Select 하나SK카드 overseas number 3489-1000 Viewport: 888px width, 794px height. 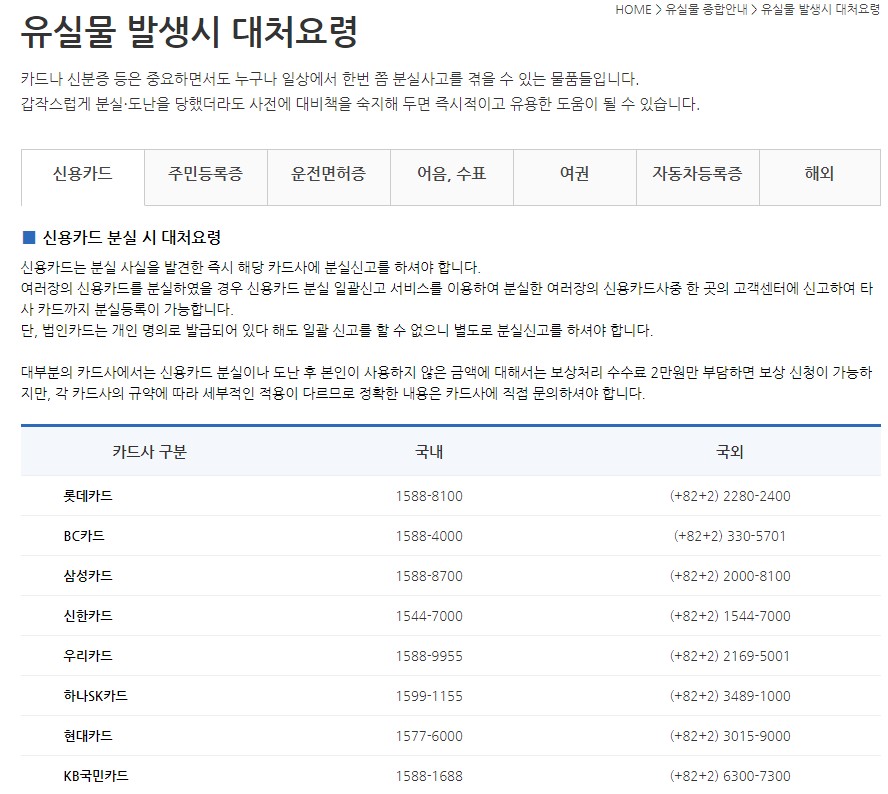(x=730, y=696)
